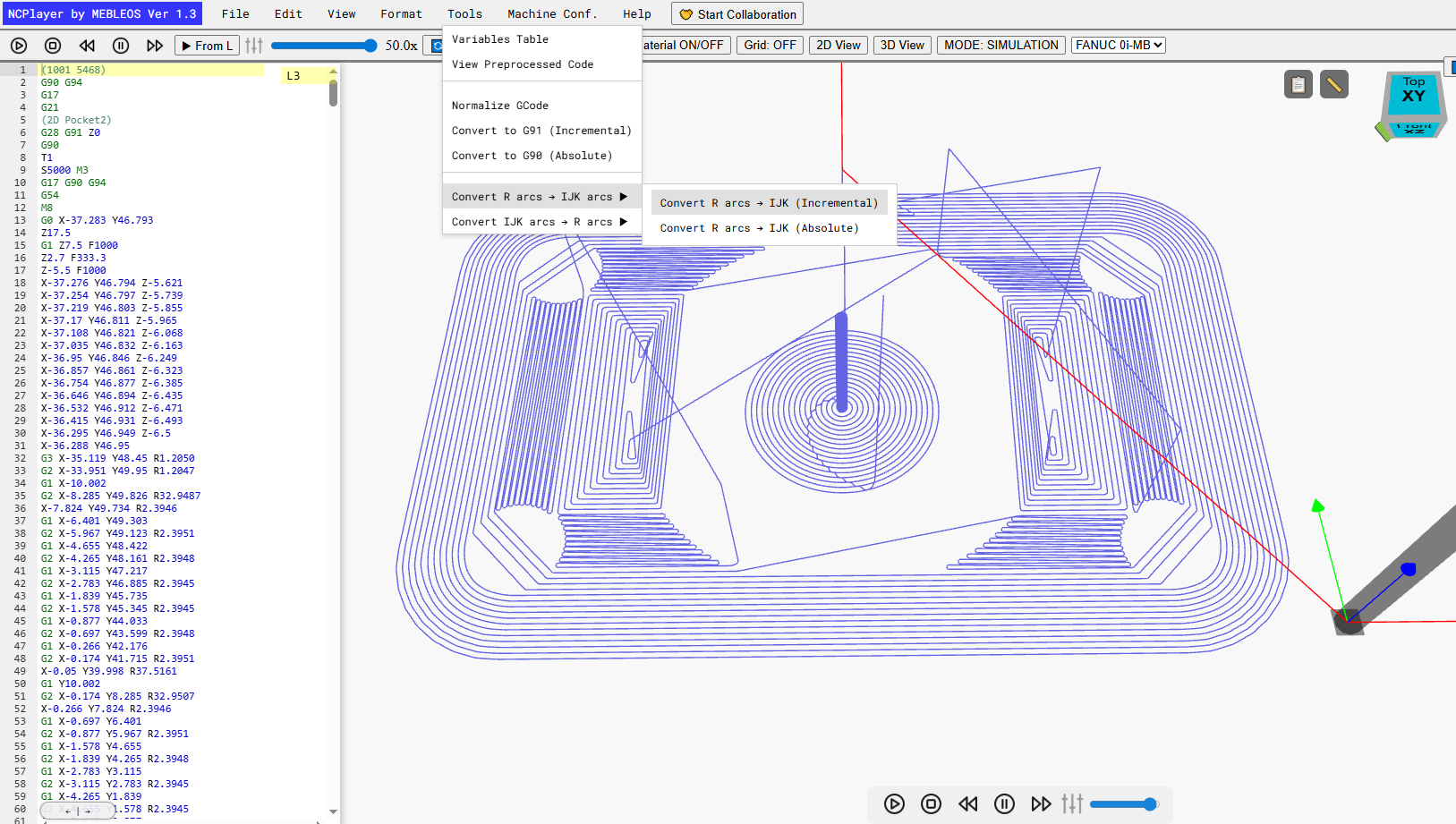Click code line 'X-0.05 Y39.998 R37.5161'
This screenshot has height=824, width=1456.
tap(109, 671)
